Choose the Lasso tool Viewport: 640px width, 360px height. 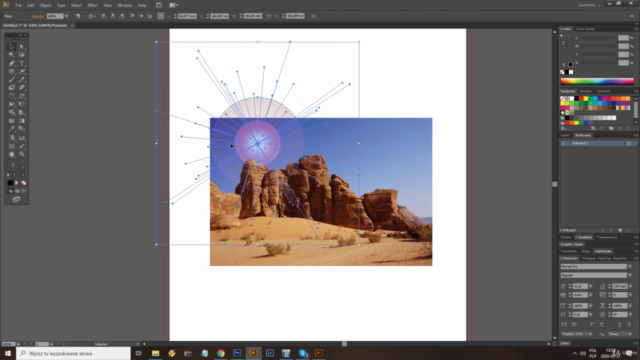coord(22,55)
